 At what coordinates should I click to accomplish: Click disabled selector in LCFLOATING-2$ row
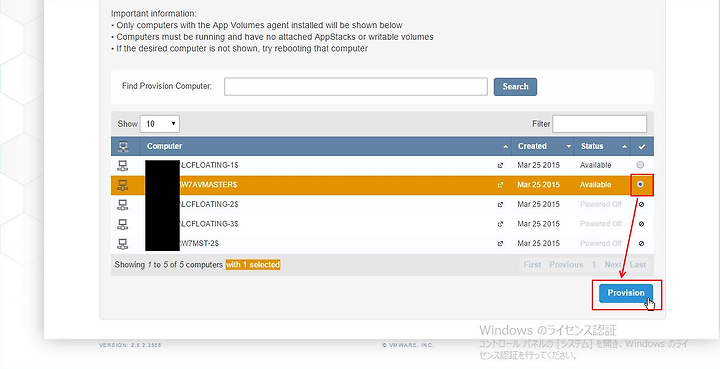[x=641, y=205]
